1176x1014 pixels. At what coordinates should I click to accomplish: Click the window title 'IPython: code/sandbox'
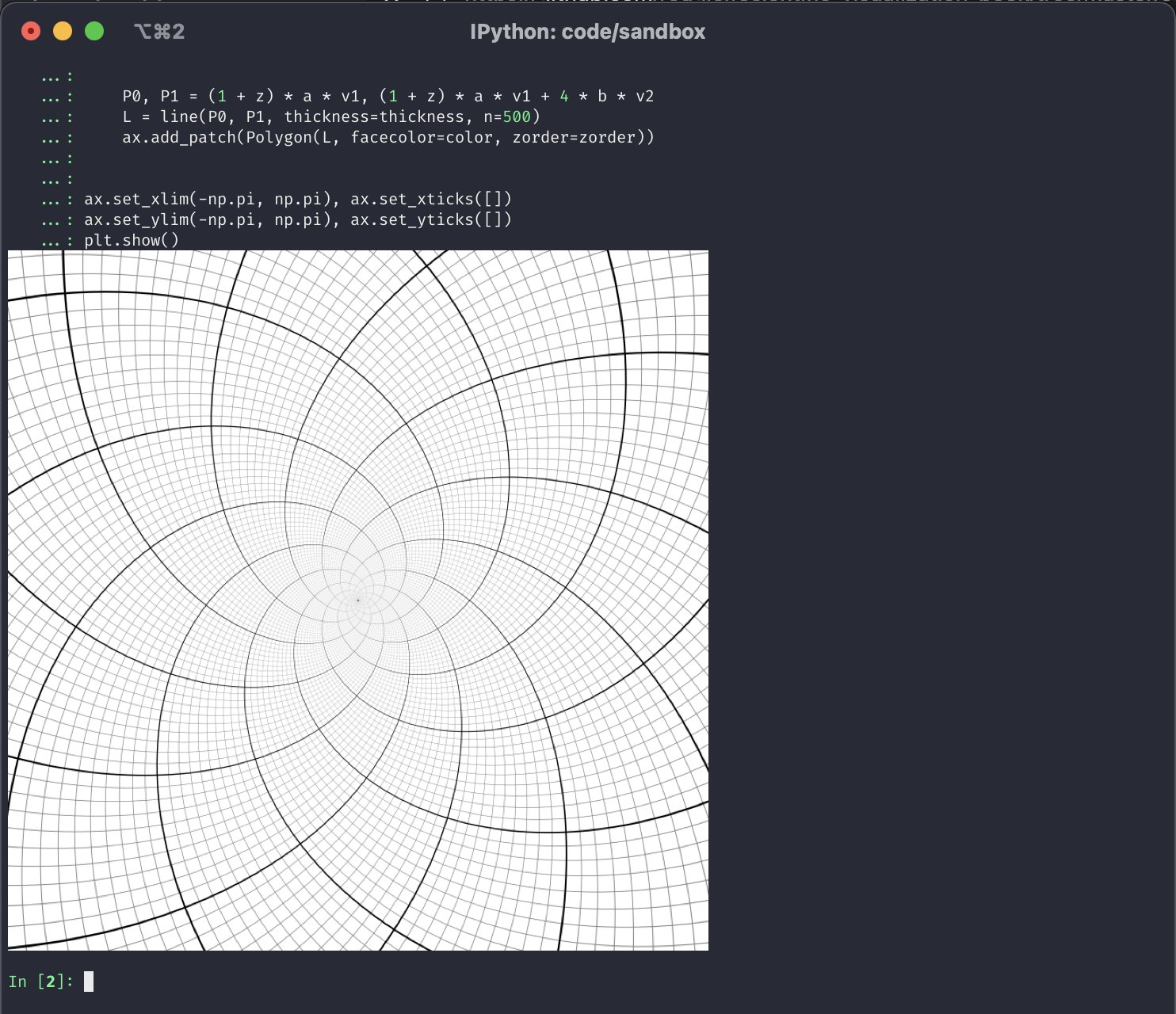click(587, 32)
